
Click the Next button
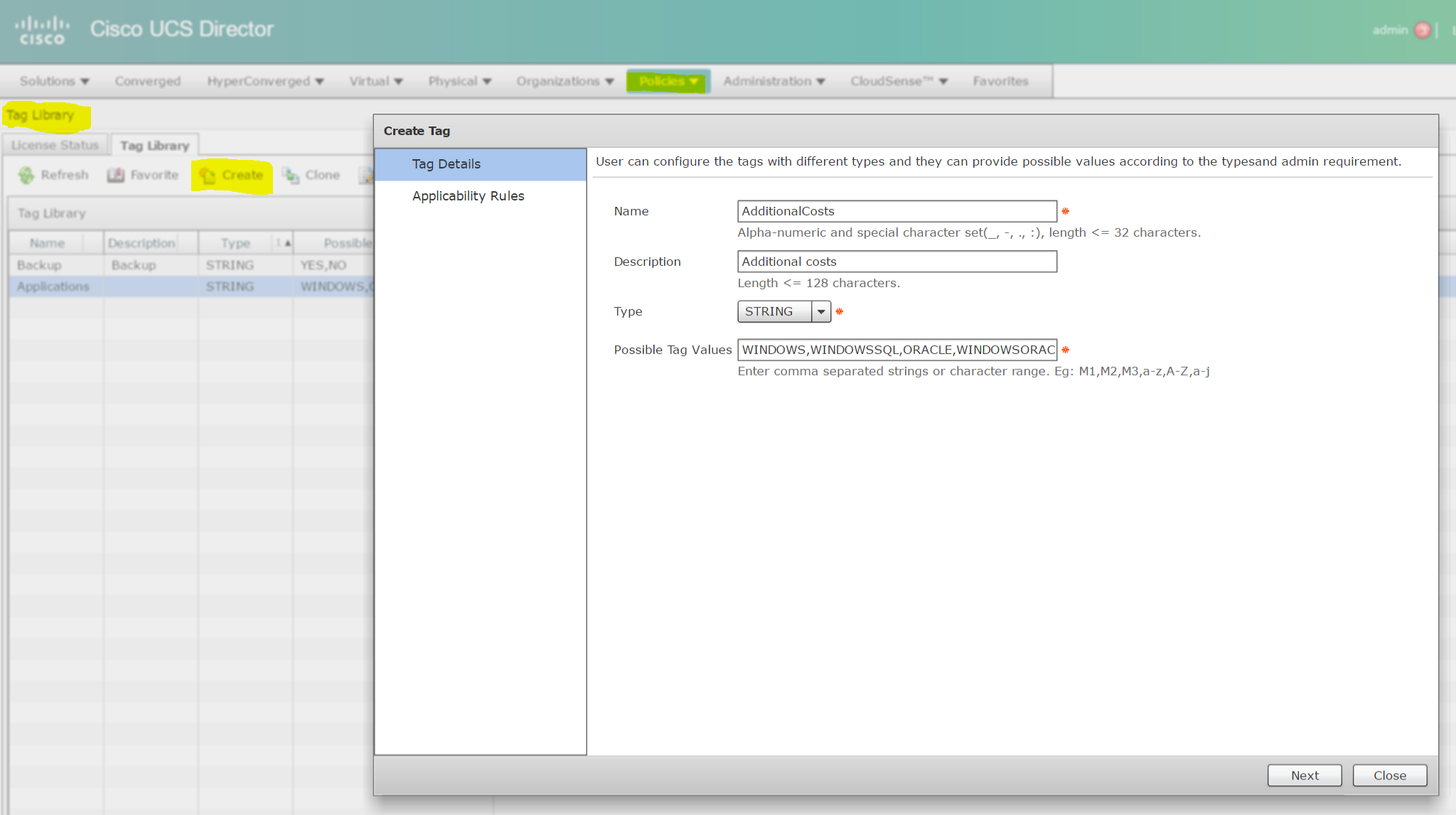(x=1304, y=775)
